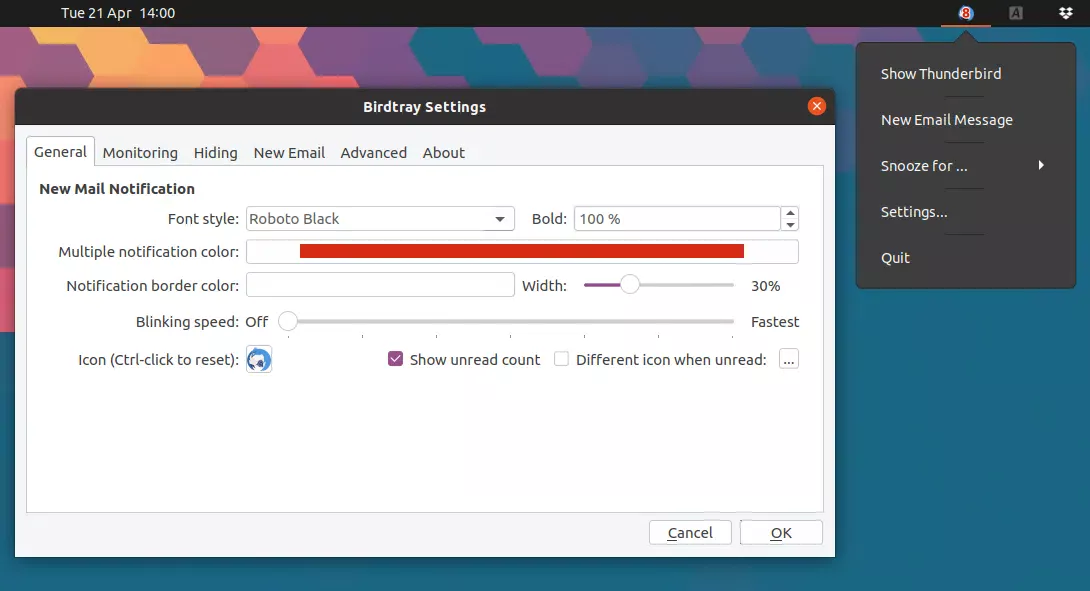This screenshot has height=591, width=1090.
Task: Open the Dropbox tray icon
Action: [x=1066, y=13]
